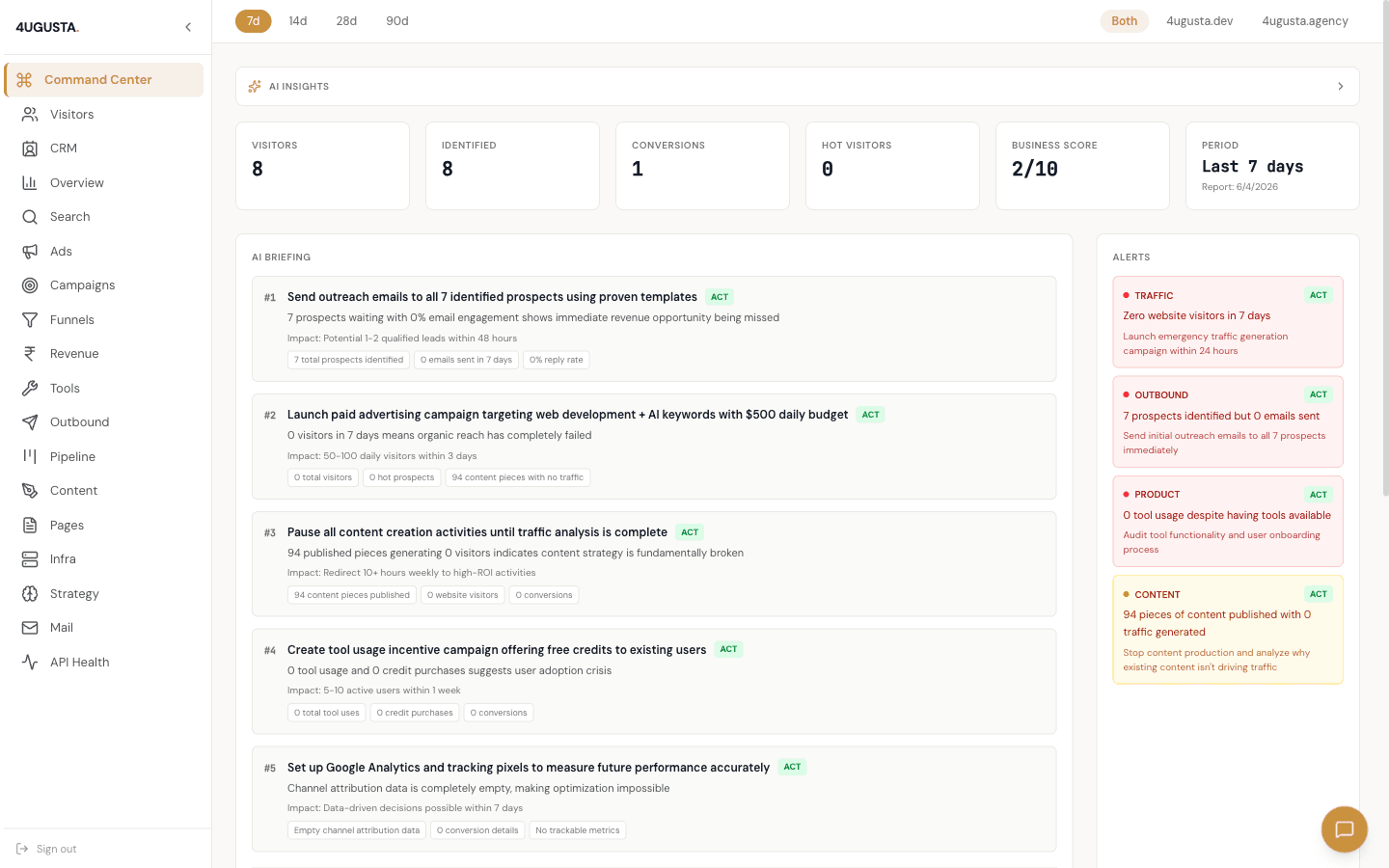Open the API Health monitor
Screen dimensions: 1389x868
point(78,662)
